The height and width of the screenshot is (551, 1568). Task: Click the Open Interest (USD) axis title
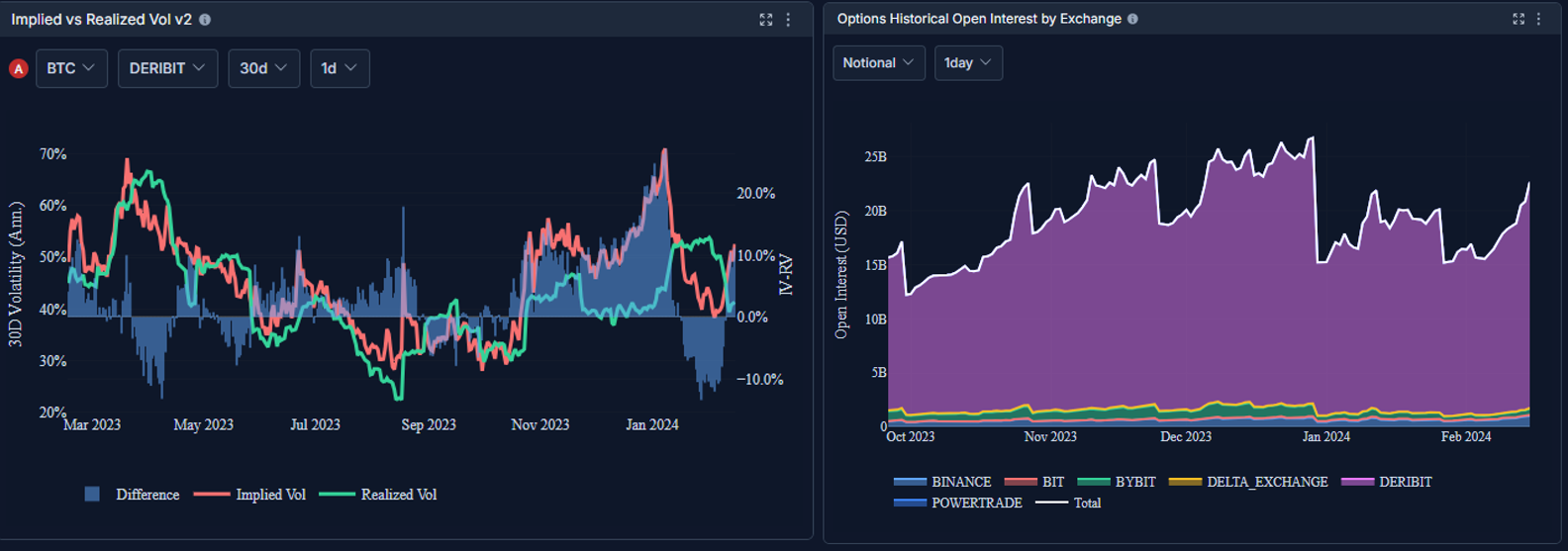pyautogui.click(x=841, y=275)
